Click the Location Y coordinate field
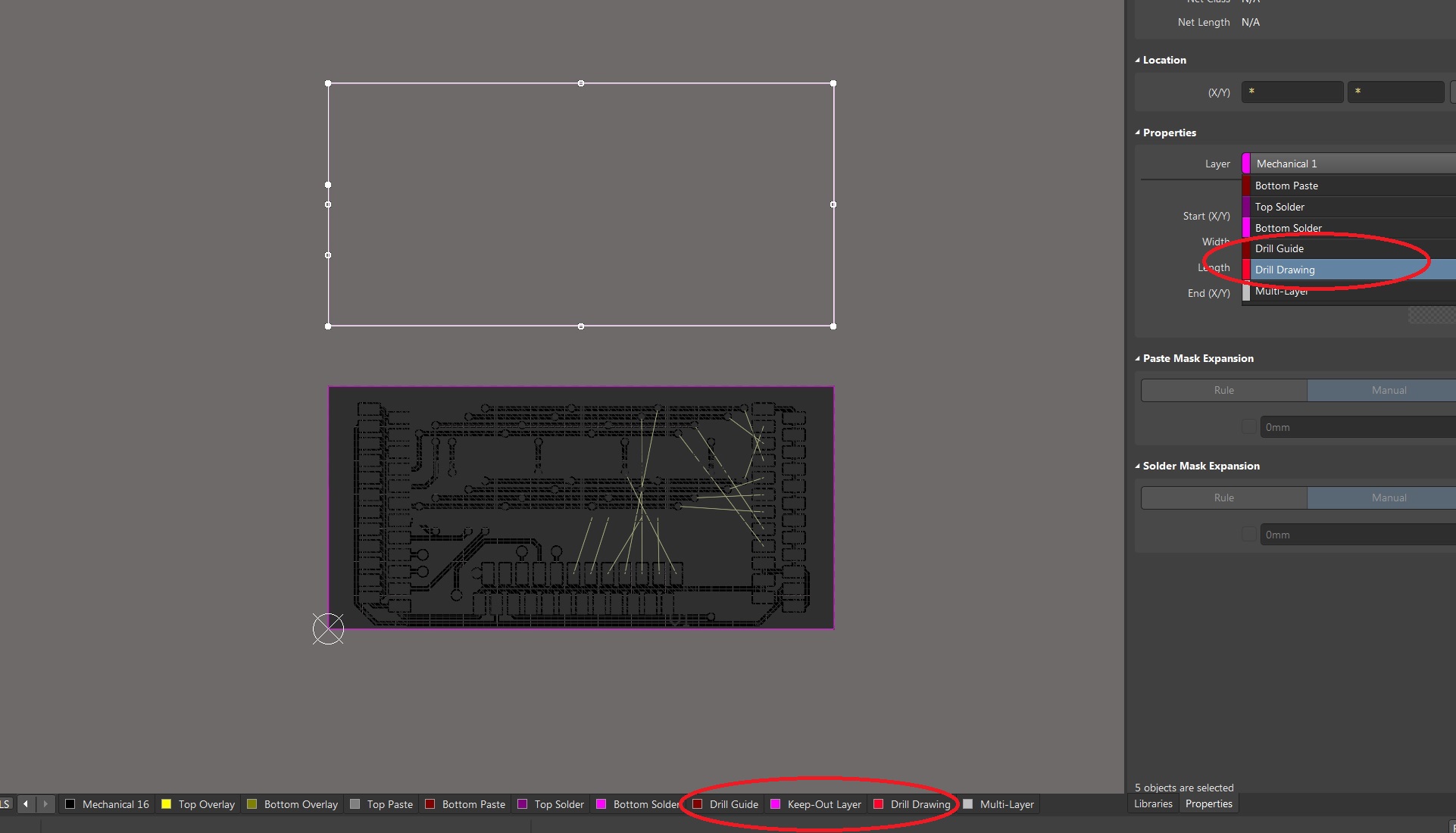 (1396, 92)
